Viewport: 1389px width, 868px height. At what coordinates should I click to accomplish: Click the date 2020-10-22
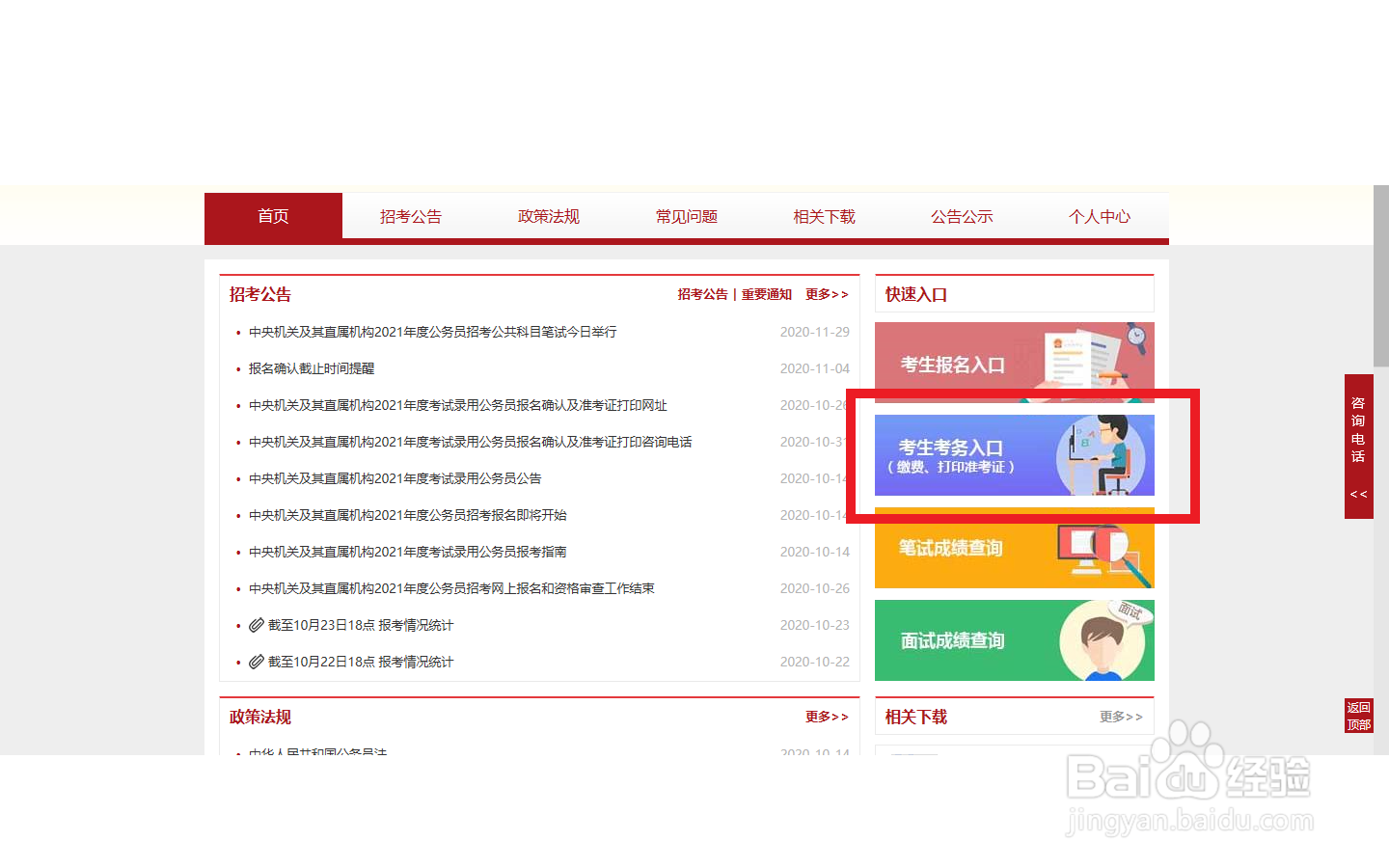click(x=815, y=662)
